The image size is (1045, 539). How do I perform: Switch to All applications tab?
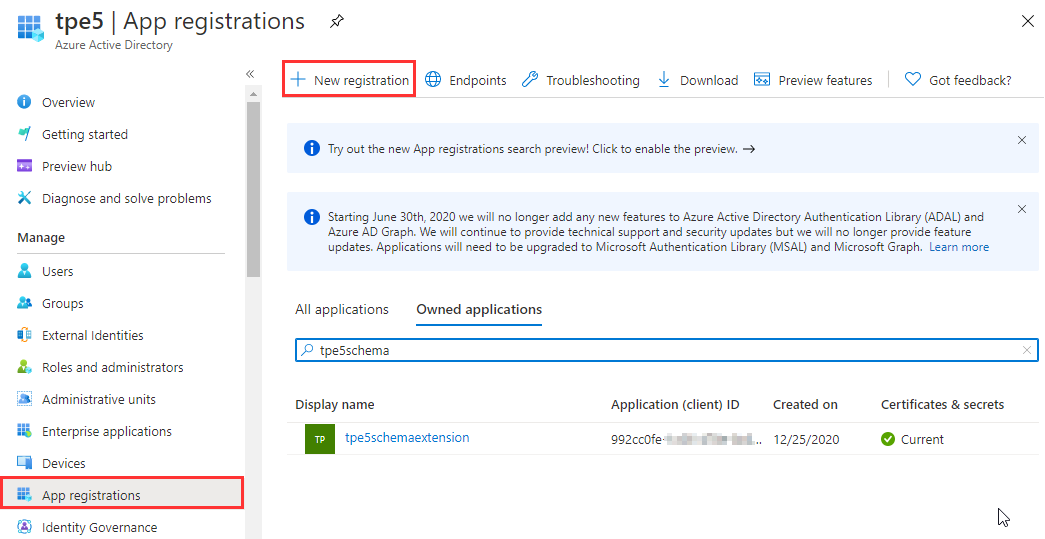coord(341,310)
